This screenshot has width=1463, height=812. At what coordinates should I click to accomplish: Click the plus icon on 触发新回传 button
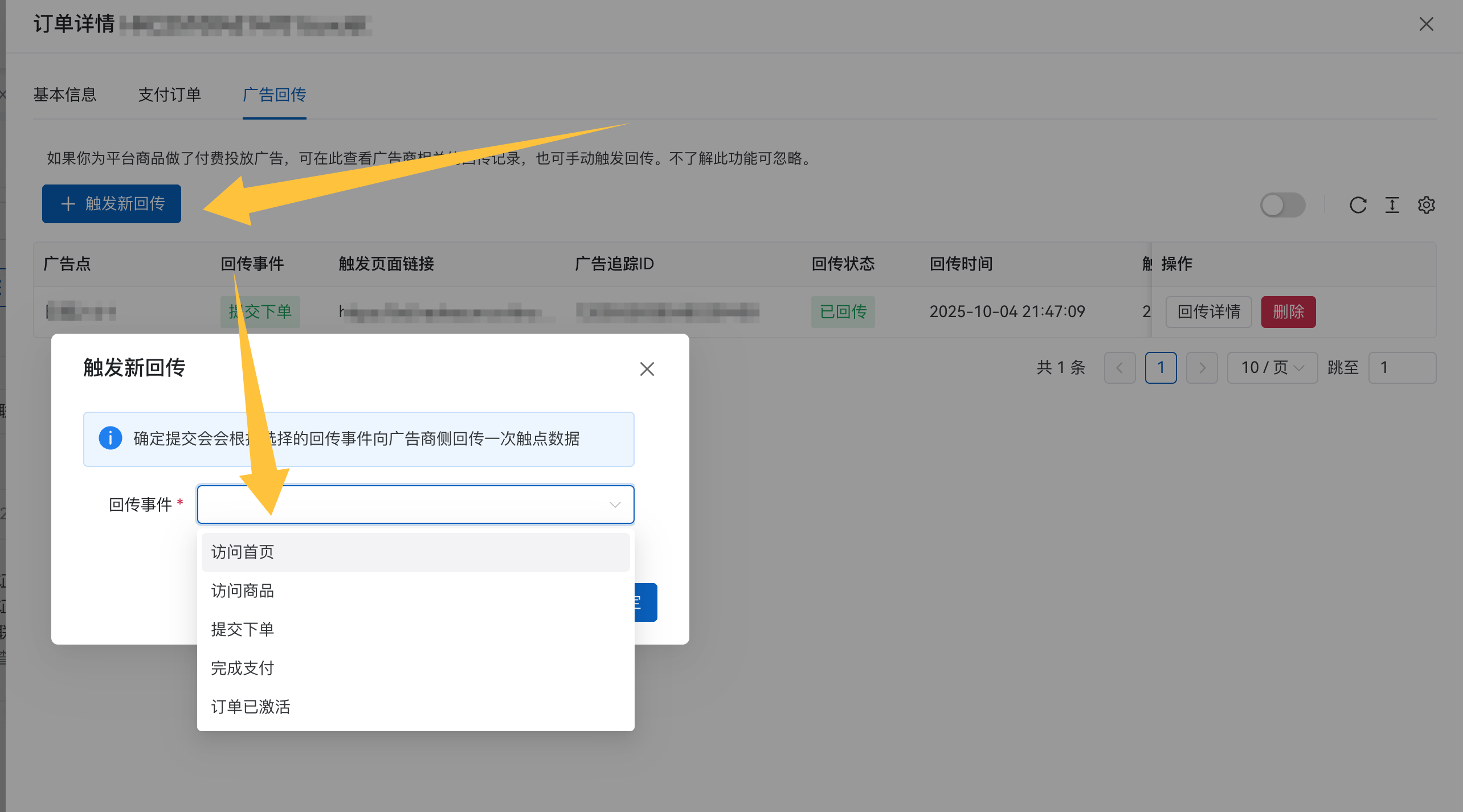[x=68, y=204]
